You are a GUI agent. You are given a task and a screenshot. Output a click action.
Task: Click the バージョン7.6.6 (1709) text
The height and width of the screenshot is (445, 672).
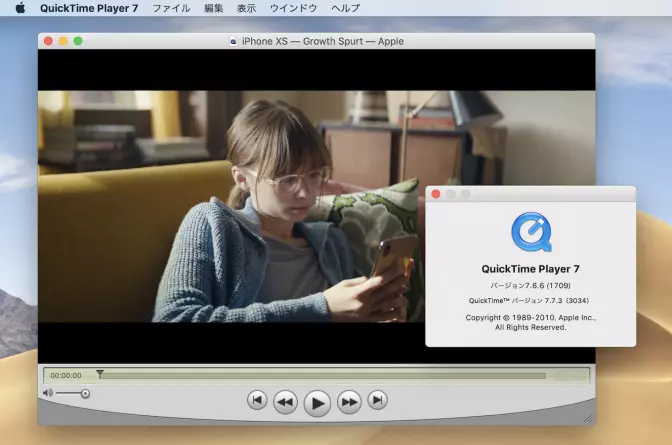click(531, 286)
